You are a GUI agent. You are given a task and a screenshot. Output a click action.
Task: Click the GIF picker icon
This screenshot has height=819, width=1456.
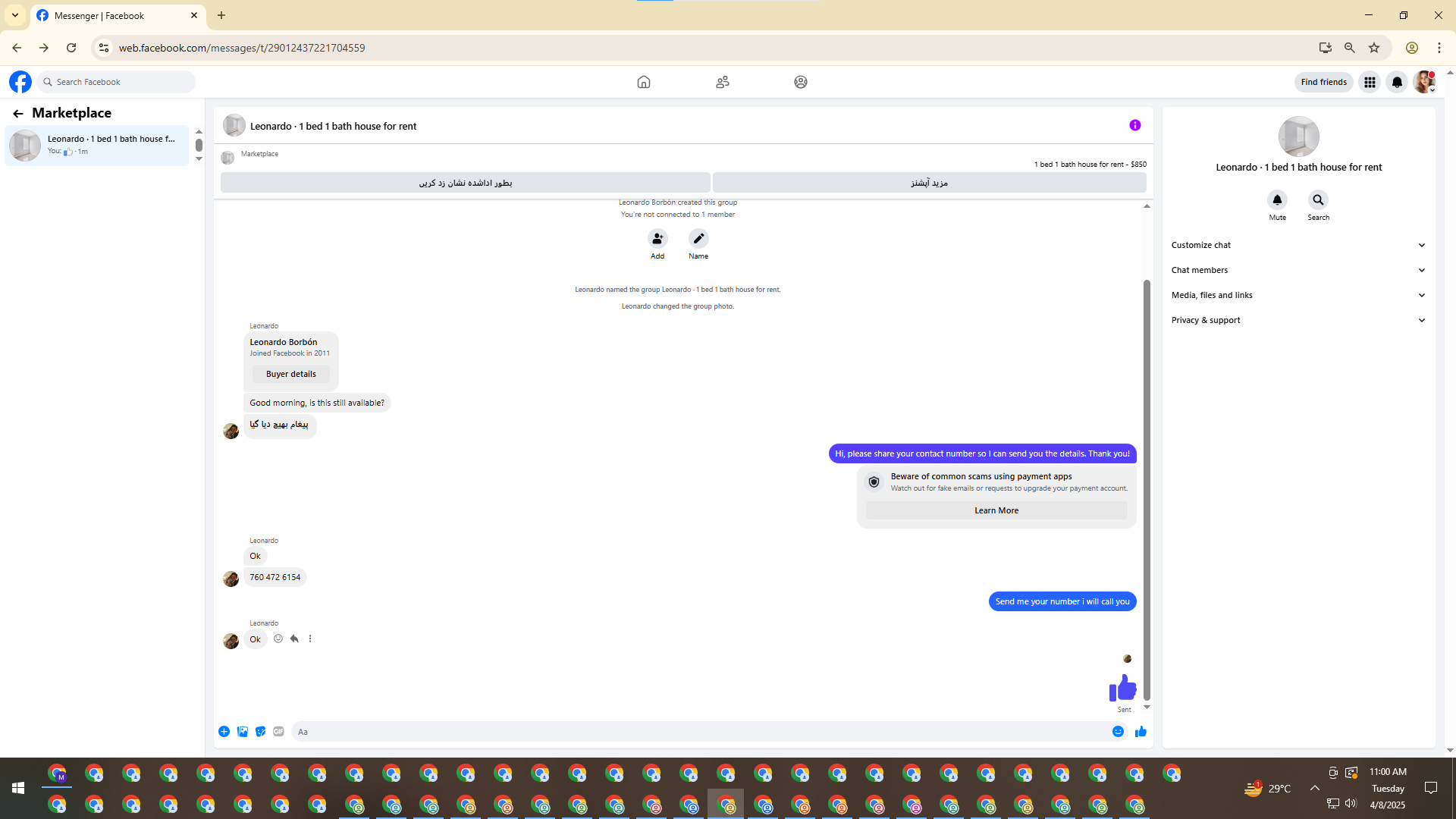(x=278, y=732)
